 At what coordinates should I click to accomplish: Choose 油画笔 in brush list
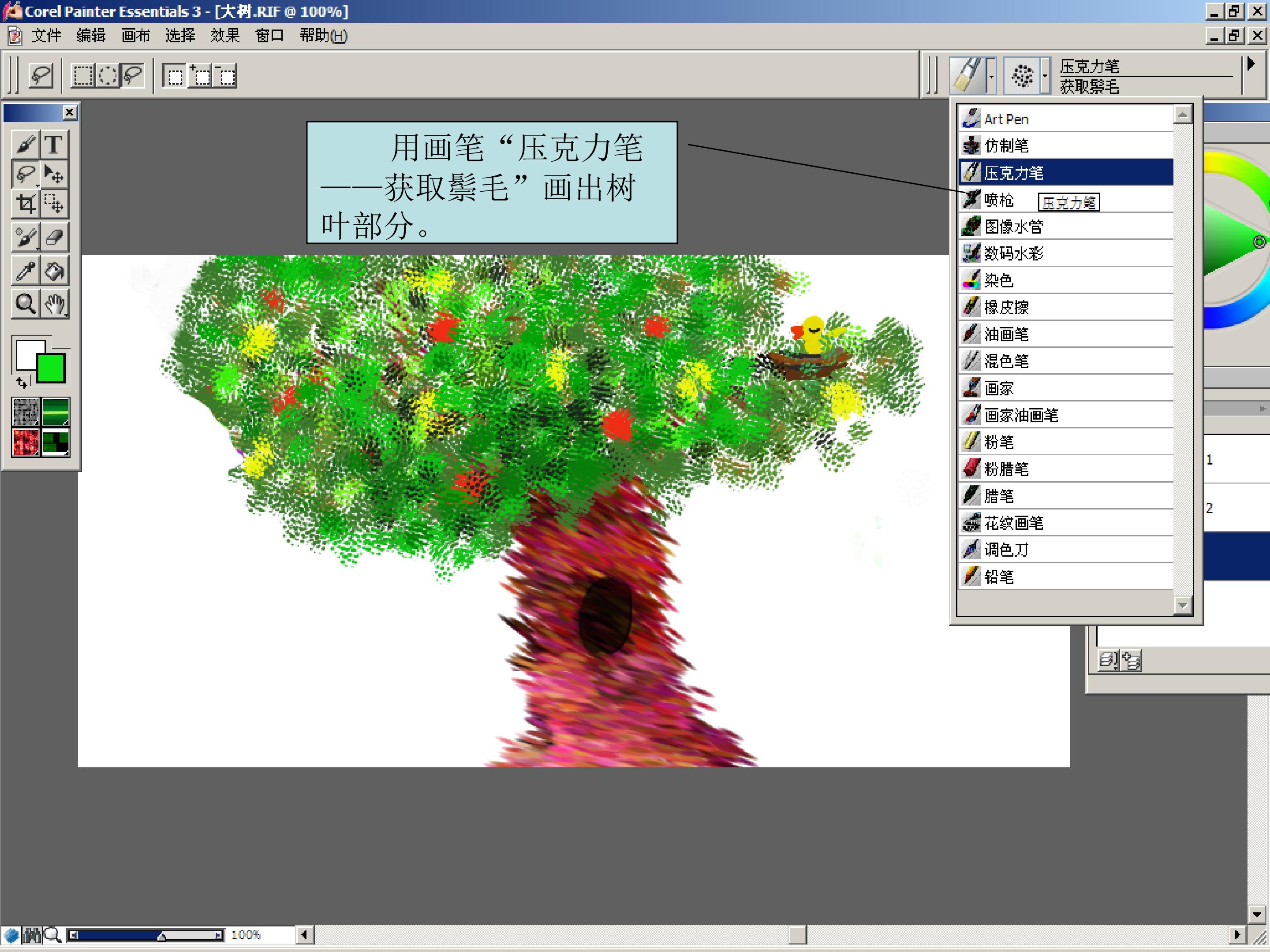click(x=1066, y=334)
